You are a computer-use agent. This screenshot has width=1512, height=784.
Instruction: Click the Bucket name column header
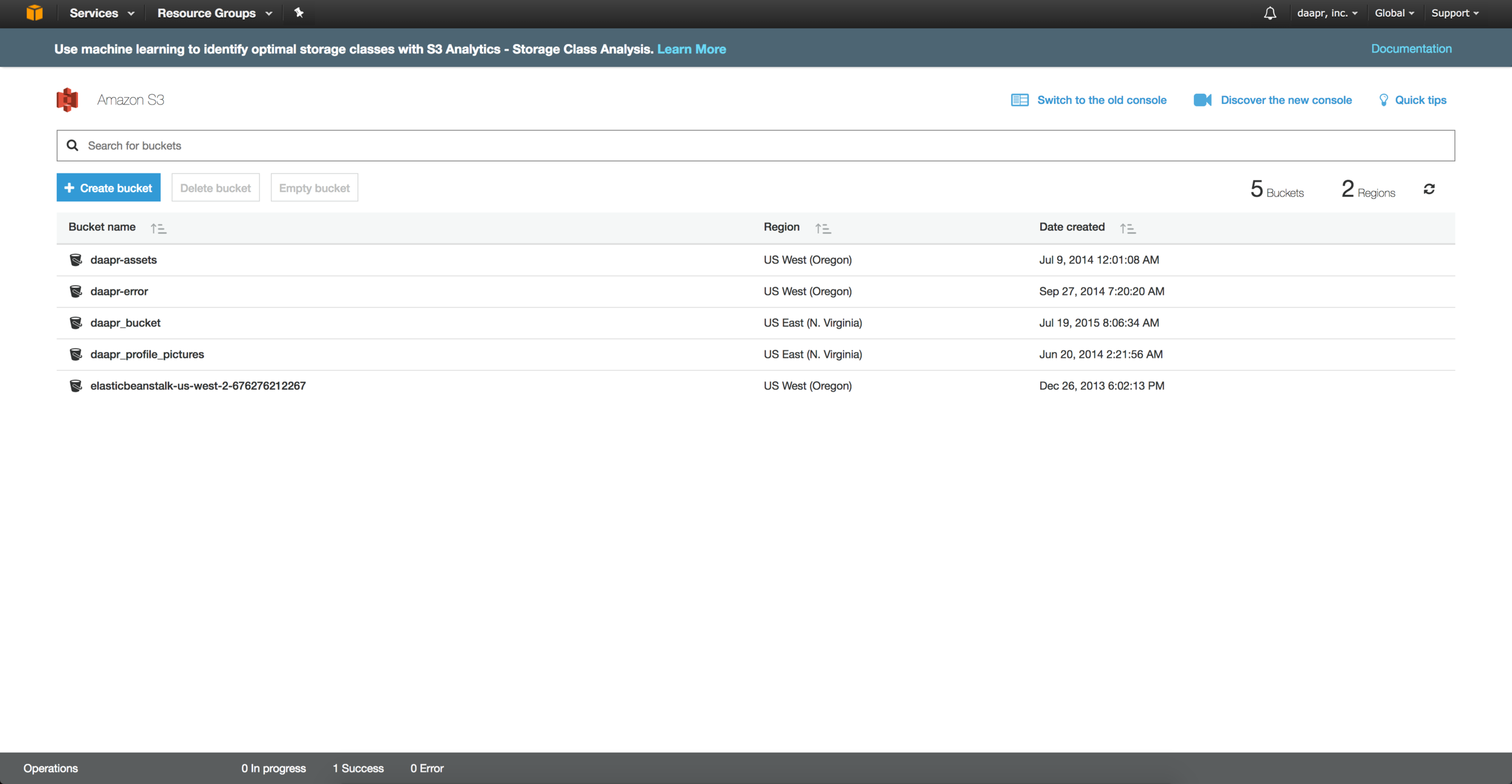[102, 227]
